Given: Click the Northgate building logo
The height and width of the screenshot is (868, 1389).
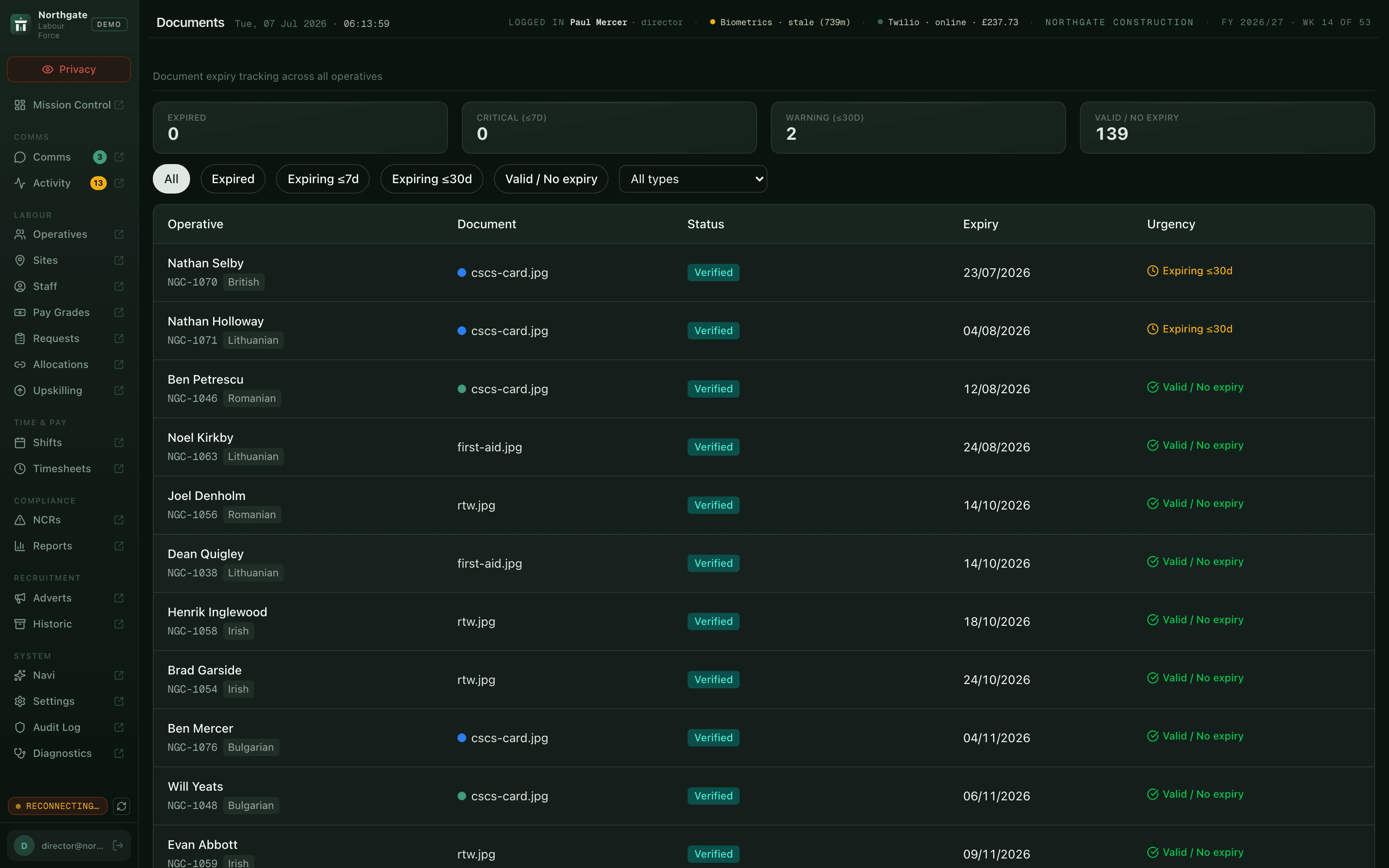Looking at the screenshot, I should point(21,24).
